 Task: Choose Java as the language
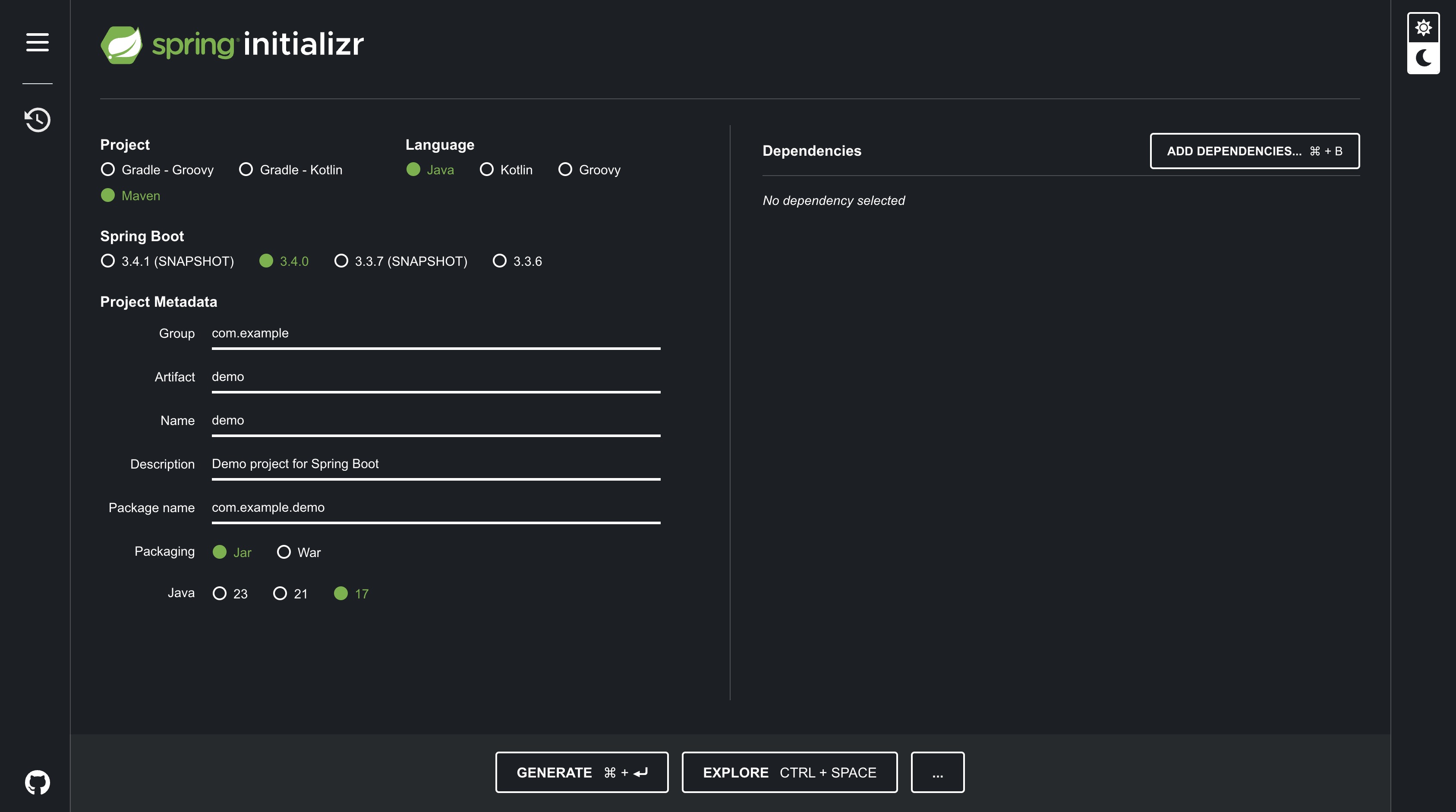point(430,170)
